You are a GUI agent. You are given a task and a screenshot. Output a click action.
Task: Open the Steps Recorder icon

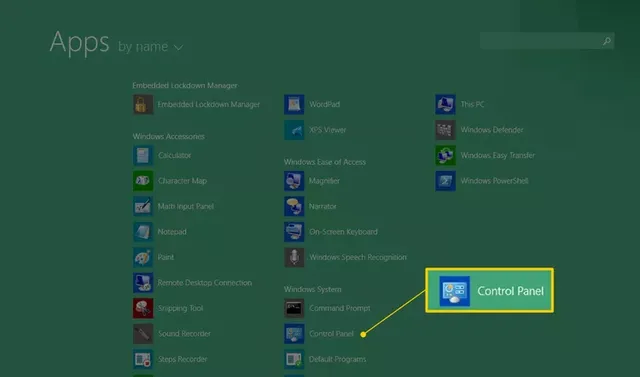tap(143, 359)
